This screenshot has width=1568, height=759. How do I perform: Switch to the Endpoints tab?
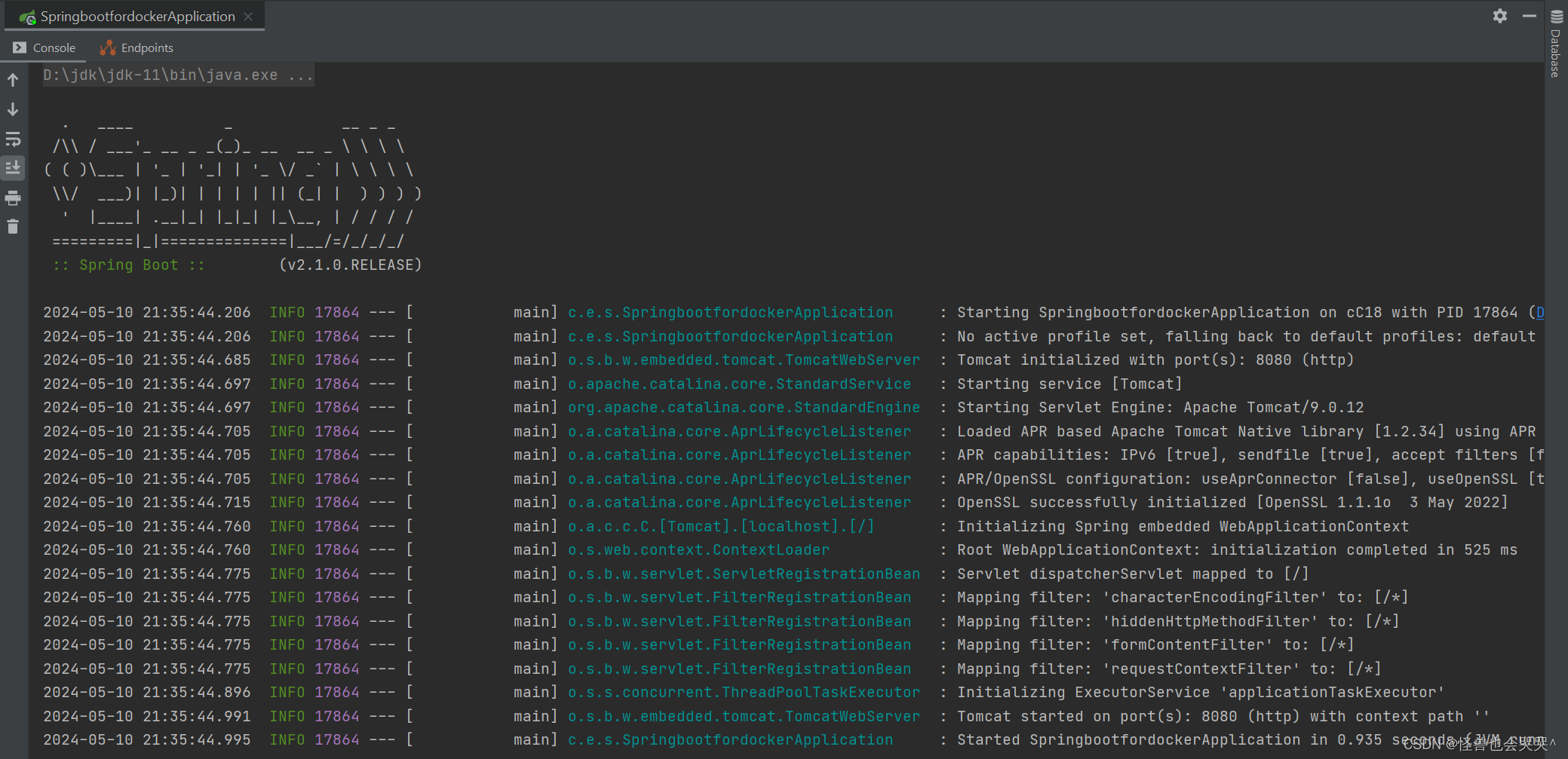pos(148,47)
